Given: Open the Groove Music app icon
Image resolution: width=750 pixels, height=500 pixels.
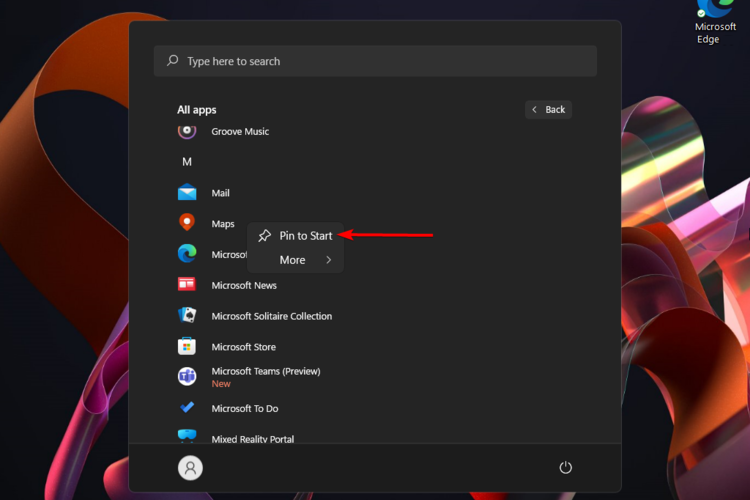Looking at the screenshot, I should tap(187, 132).
